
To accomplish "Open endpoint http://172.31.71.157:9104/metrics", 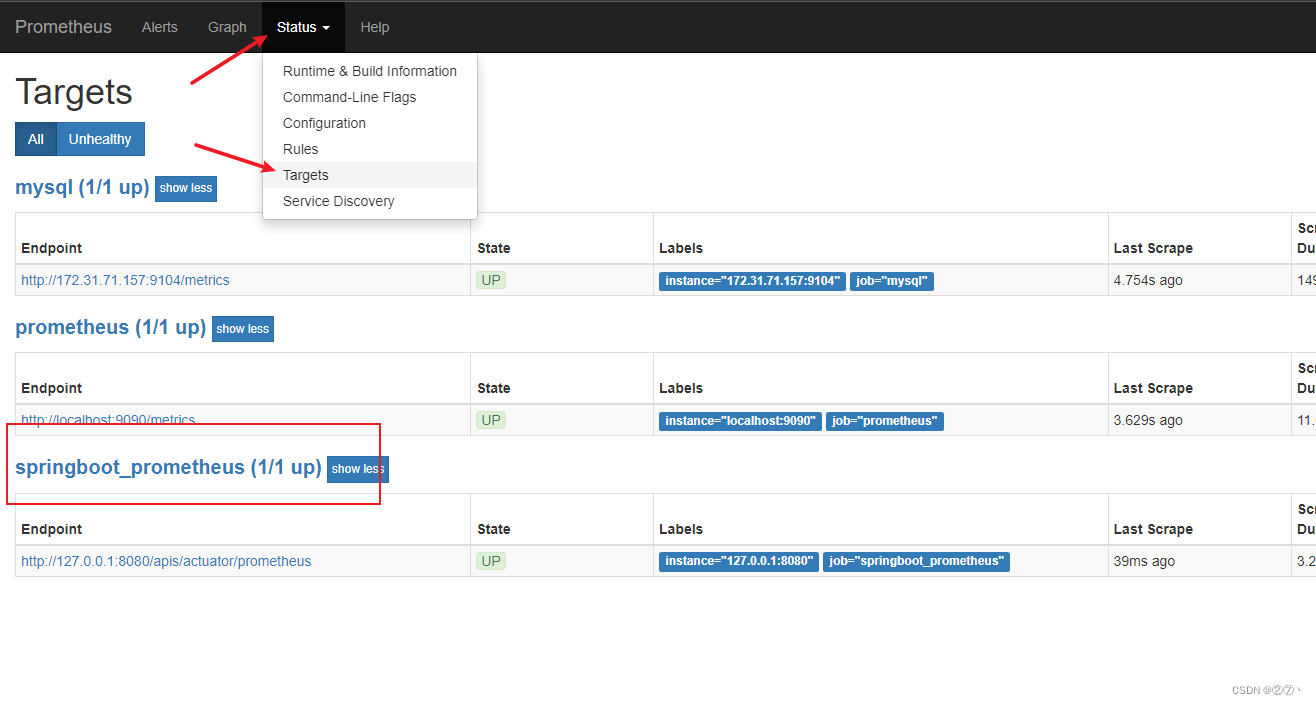I will [125, 280].
